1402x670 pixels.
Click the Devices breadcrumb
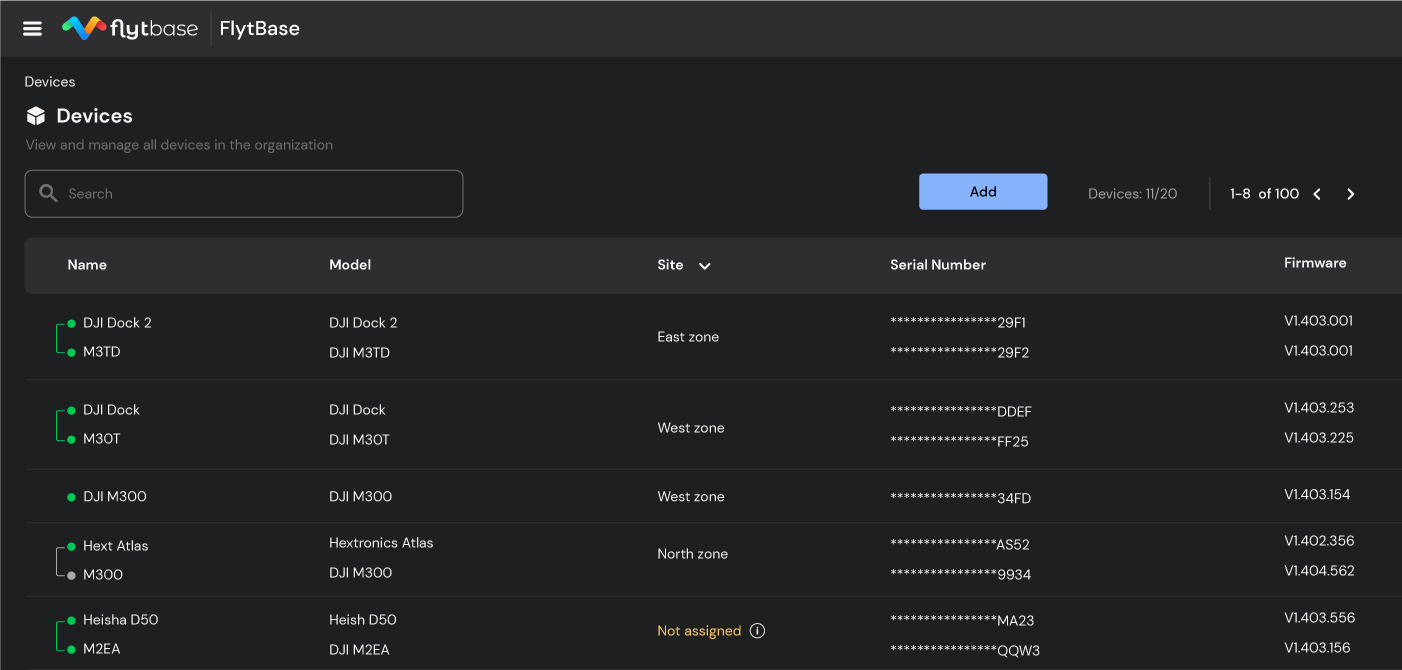50,82
